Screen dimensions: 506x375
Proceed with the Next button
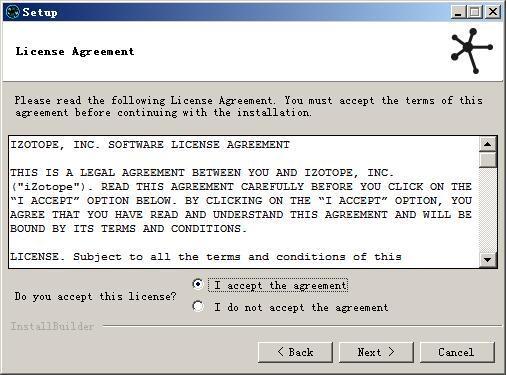click(376, 352)
